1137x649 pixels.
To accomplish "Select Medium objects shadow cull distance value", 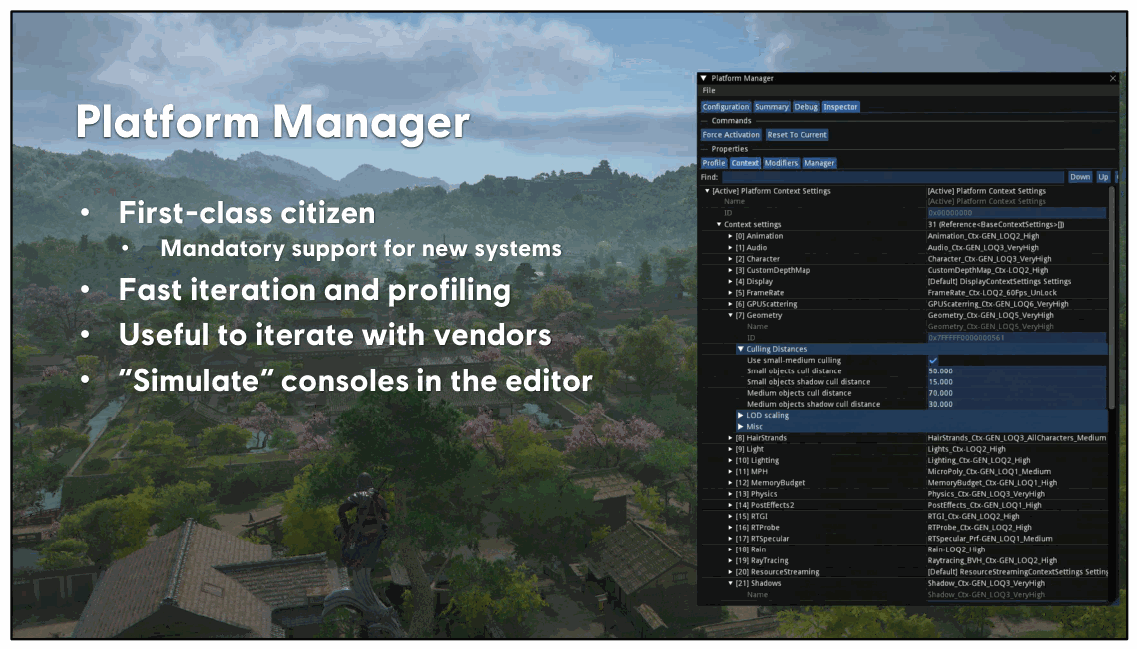I will coord(1017,405).
